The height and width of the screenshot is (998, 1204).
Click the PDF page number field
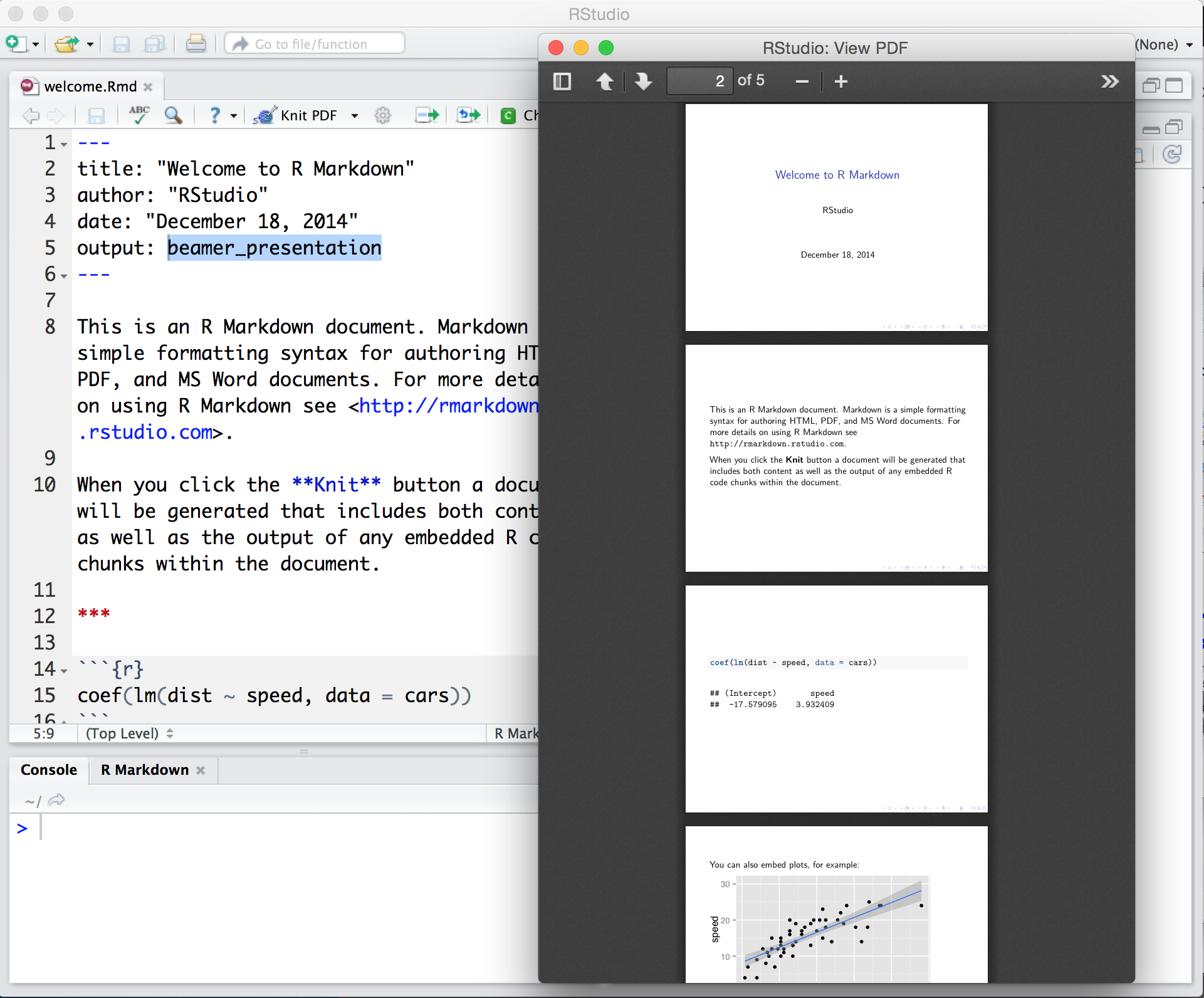tap(699, 81)
